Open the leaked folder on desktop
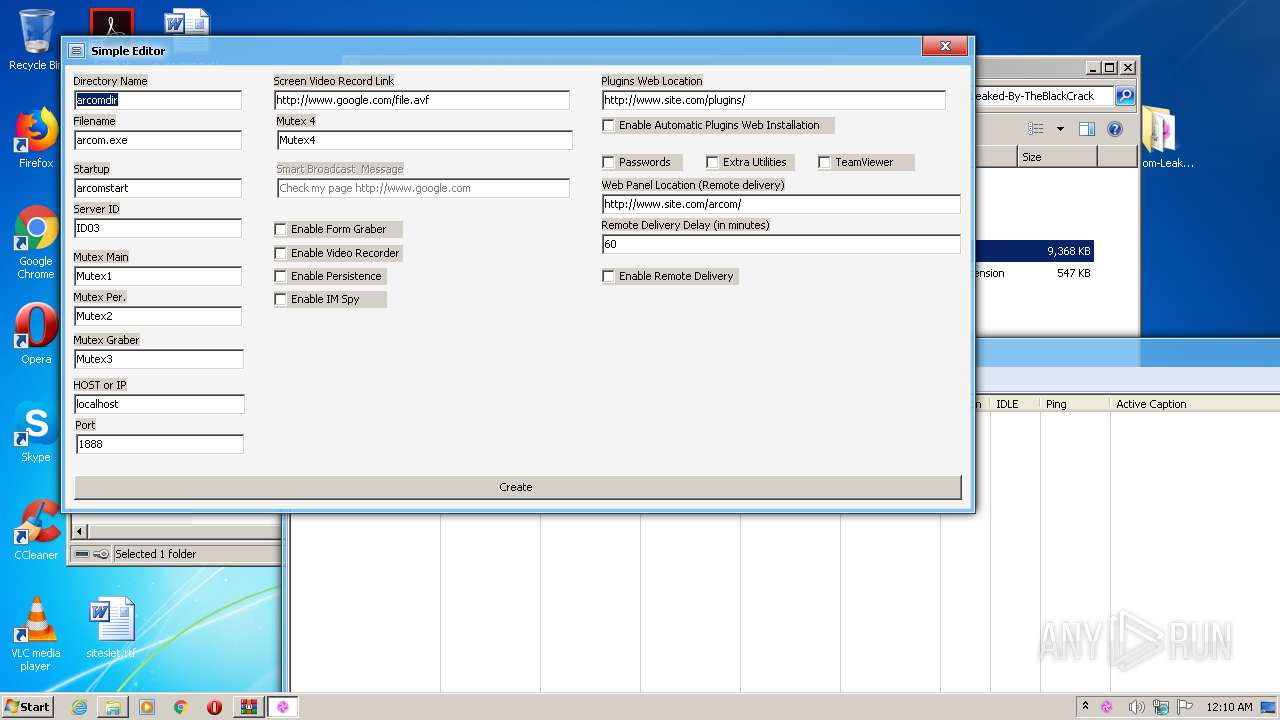 1163,138
